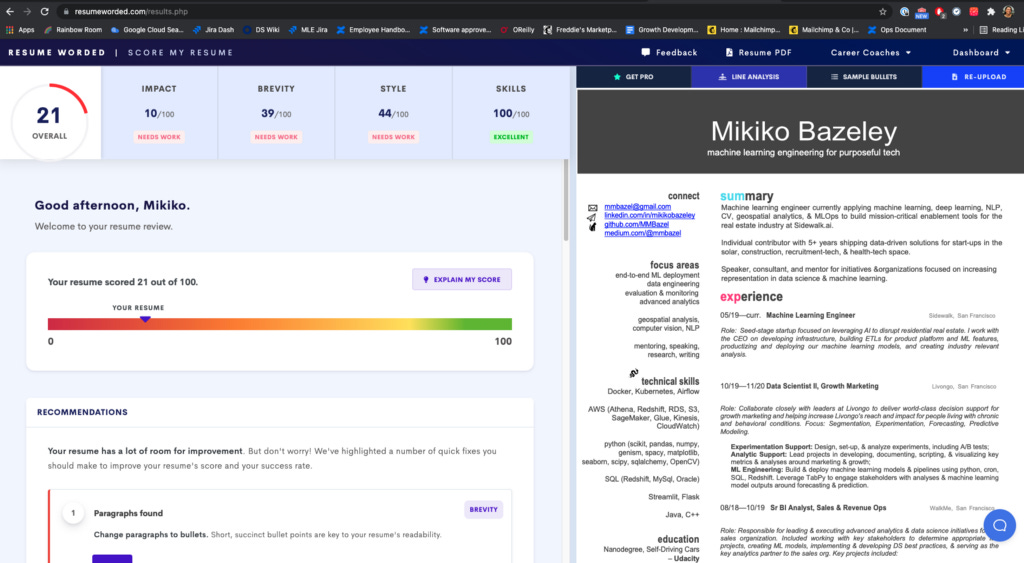Click the Brevity tag on Paragraphs found
The width and height of the screenshot is (1024, 563).
(483, 509)
